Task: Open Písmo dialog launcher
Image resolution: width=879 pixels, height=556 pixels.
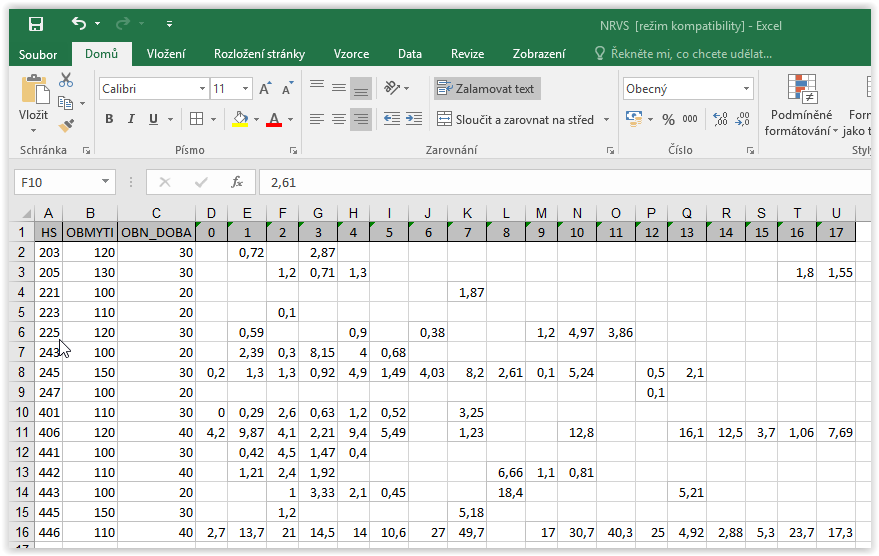Action: 293,150
